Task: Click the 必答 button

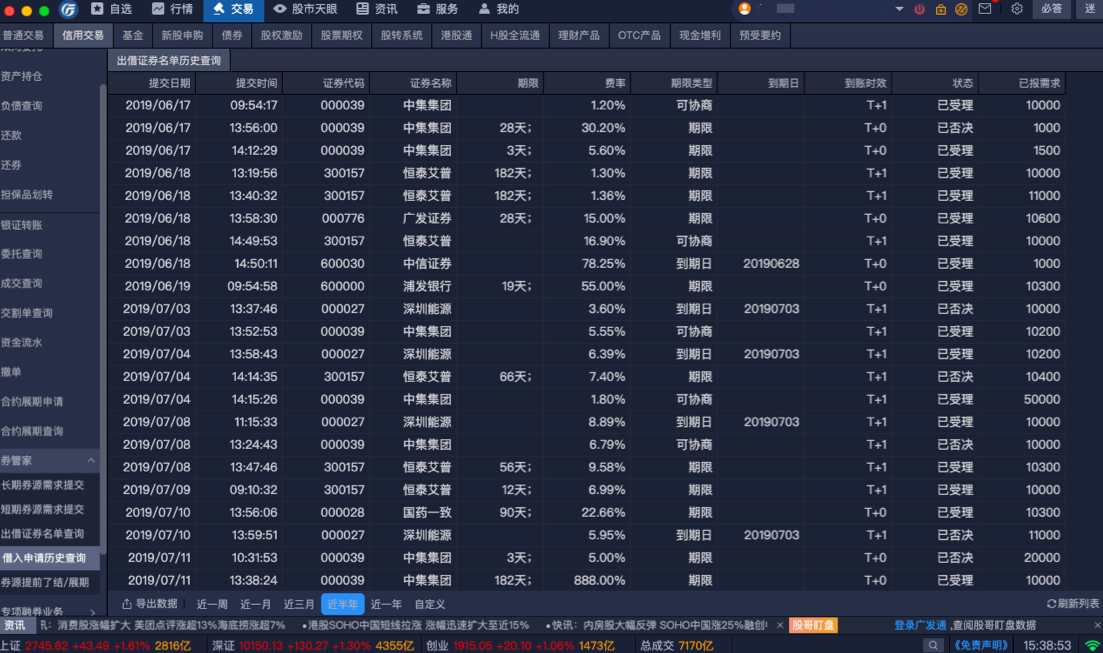Action: [1052, 9]
